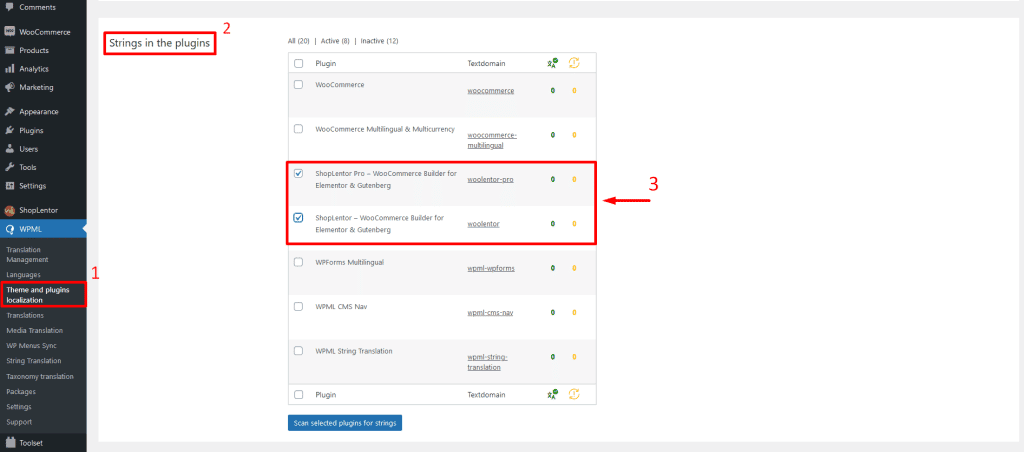Click the Users person icon

[9, 148]
